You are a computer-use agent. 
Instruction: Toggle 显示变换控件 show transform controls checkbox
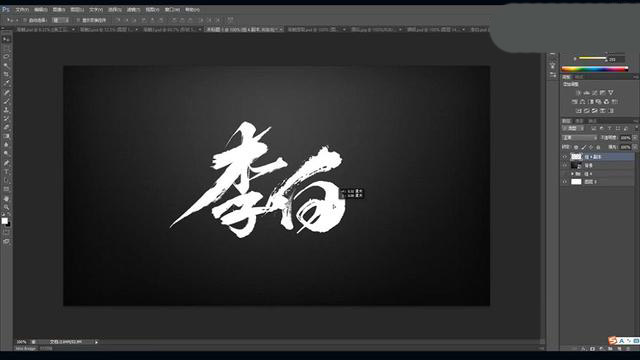tap(78, 20)
